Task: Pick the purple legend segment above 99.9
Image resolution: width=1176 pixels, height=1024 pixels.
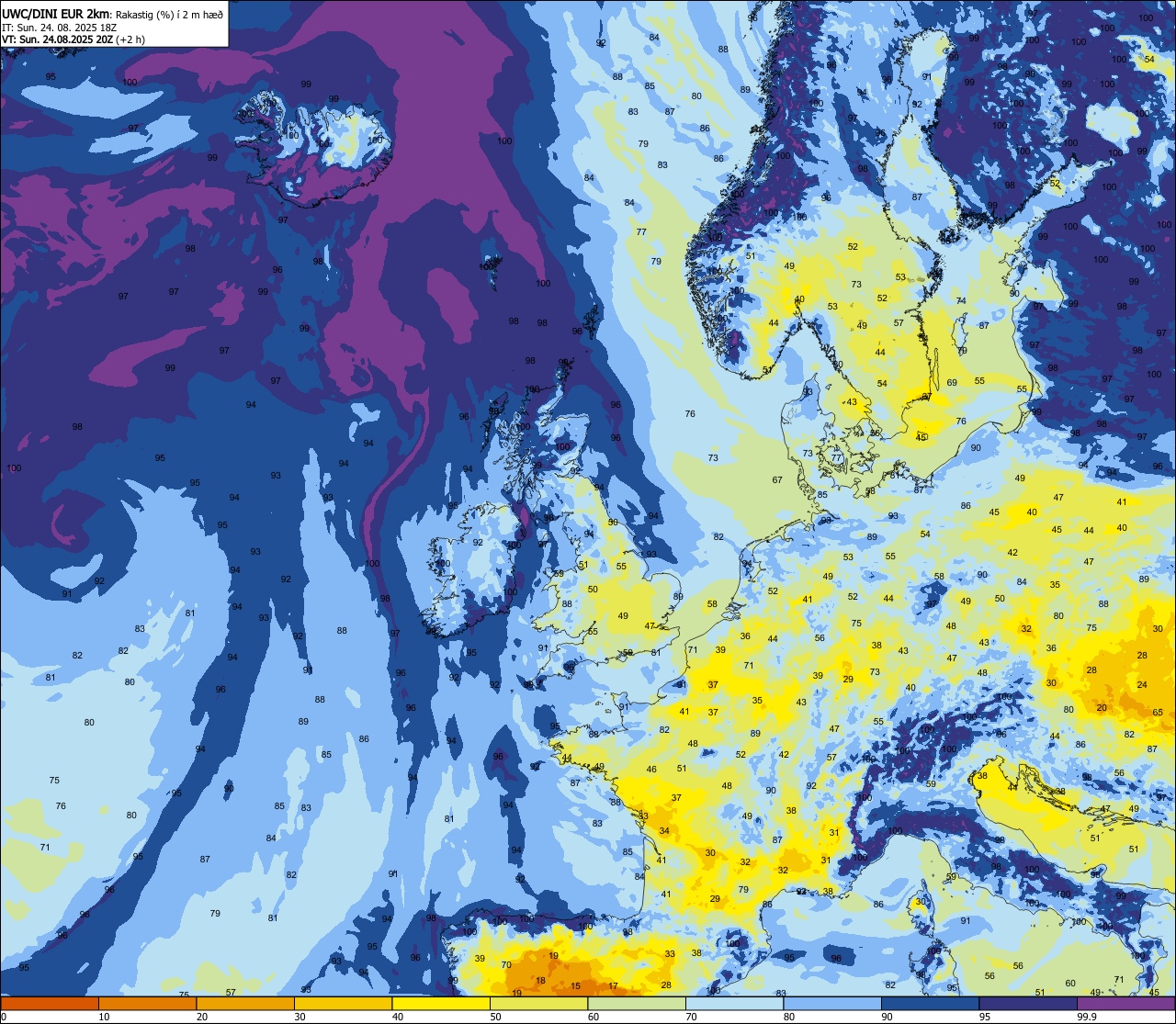Action: 1126,1003
